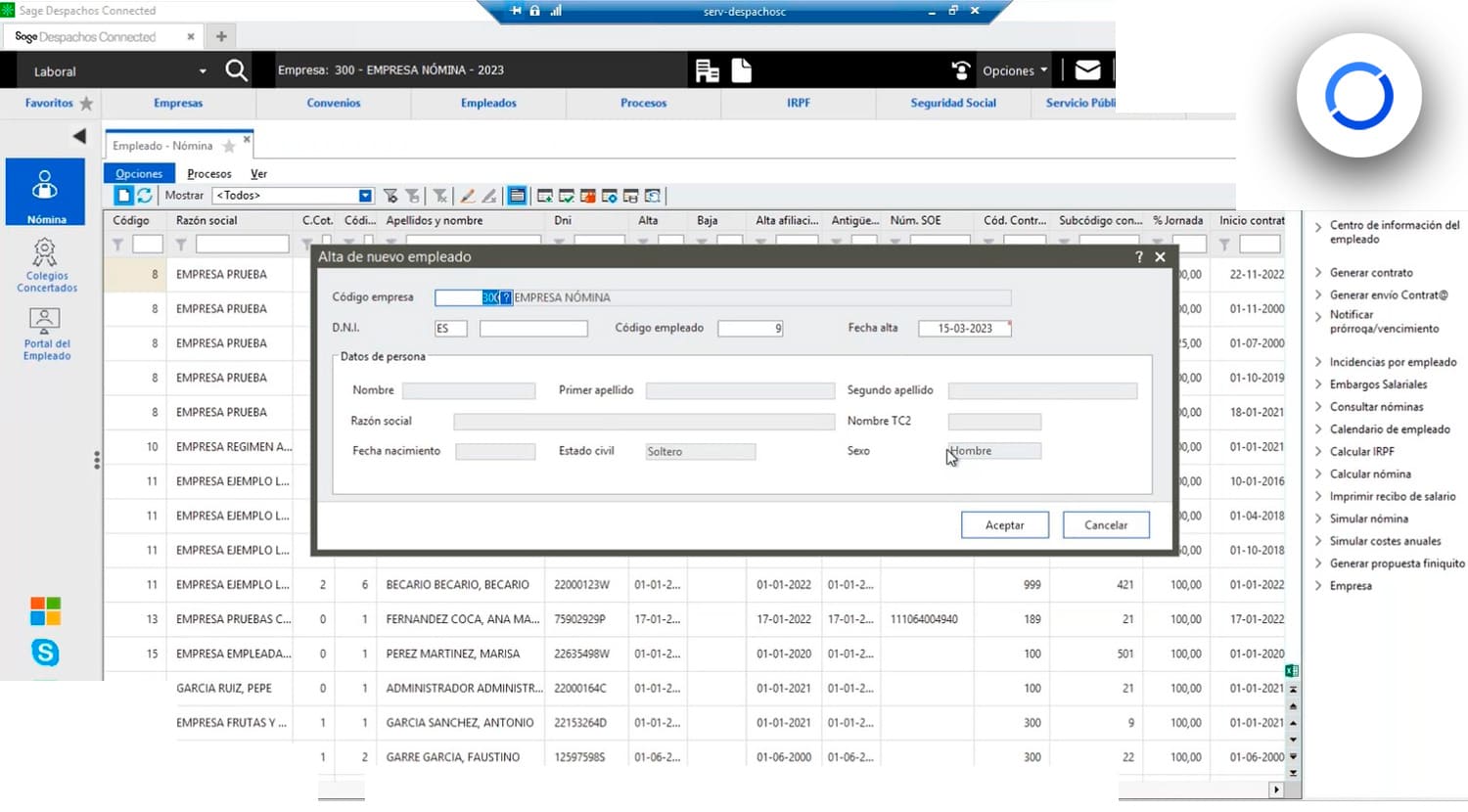This screenshot has width=1468, height=812.
Task: Click Calcular nómina in the right panel
Action: (1369, 474)
